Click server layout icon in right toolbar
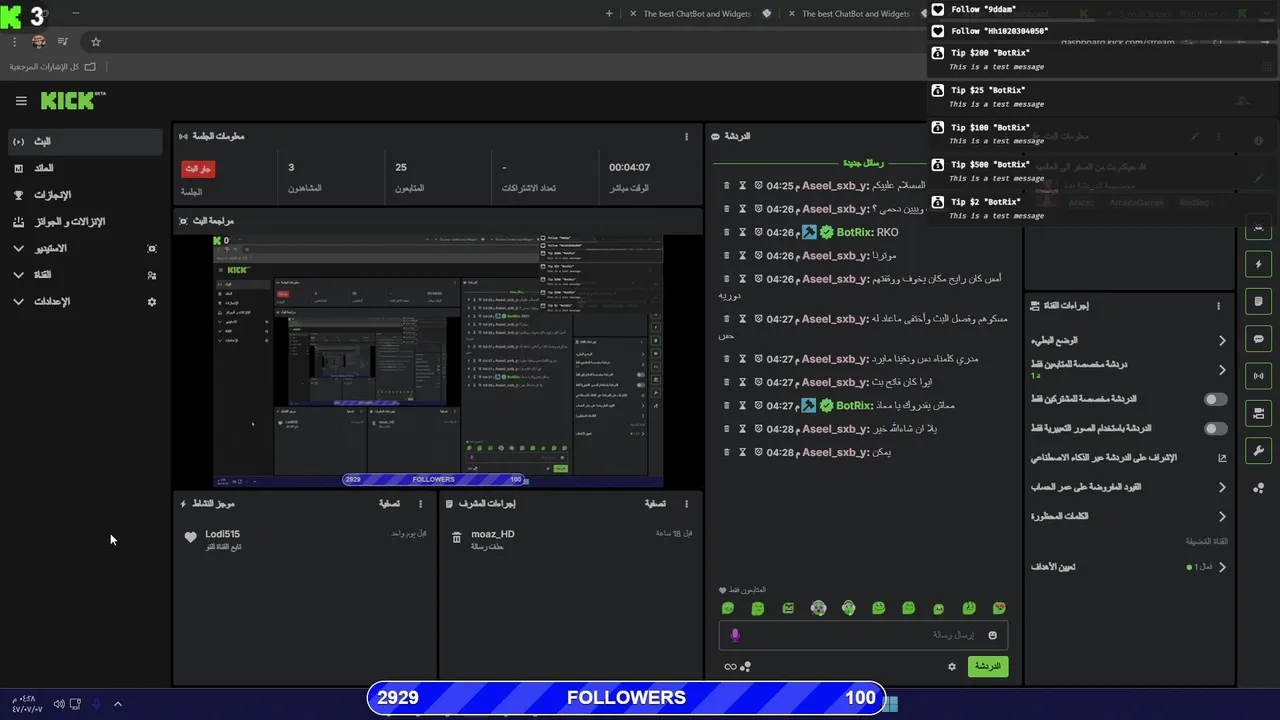The image size is (1280, 720). [1258, 413]
